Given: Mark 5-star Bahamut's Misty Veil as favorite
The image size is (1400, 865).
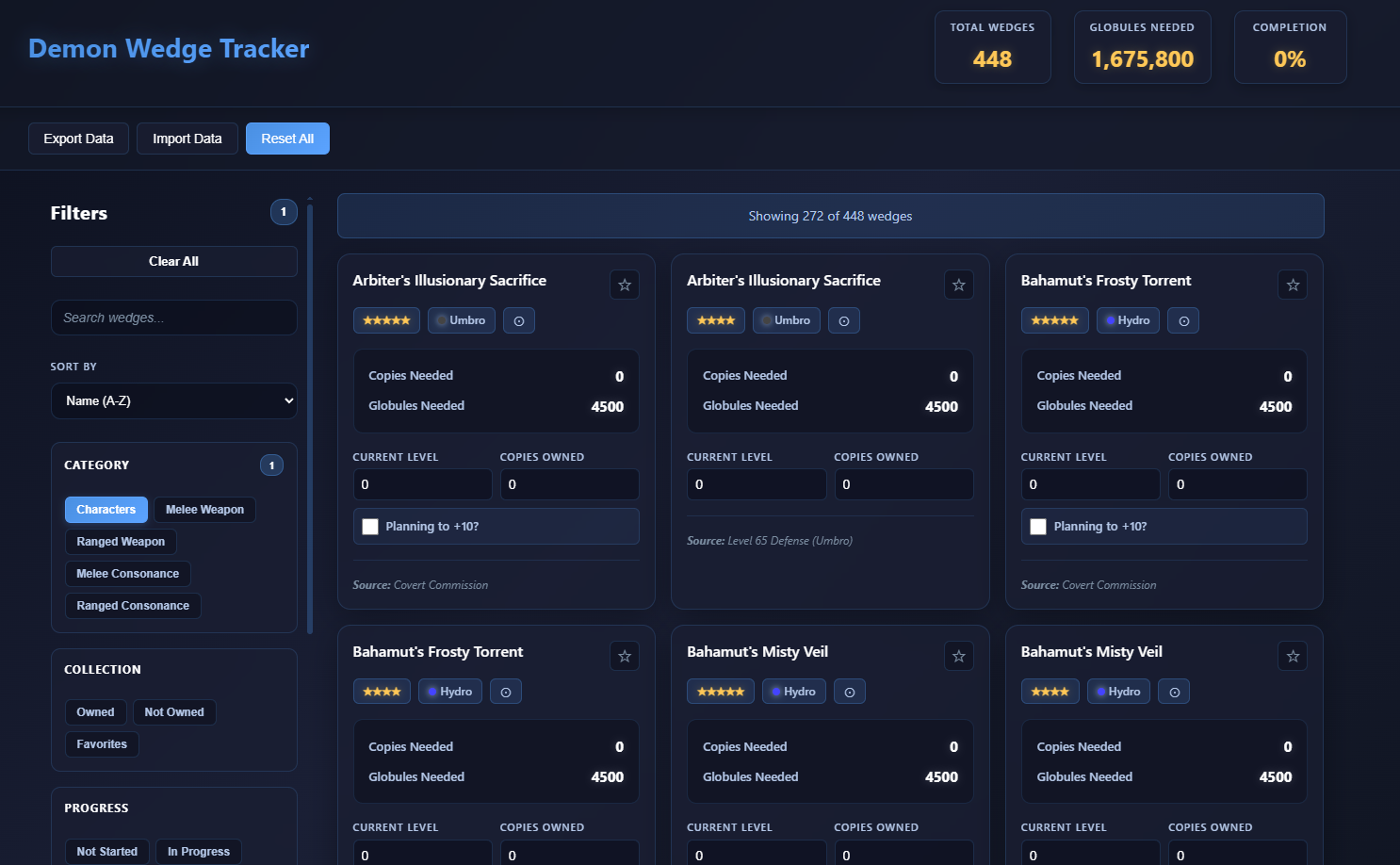Looking at the screenshot, I should pyautogui.click(x=959, y=656).
